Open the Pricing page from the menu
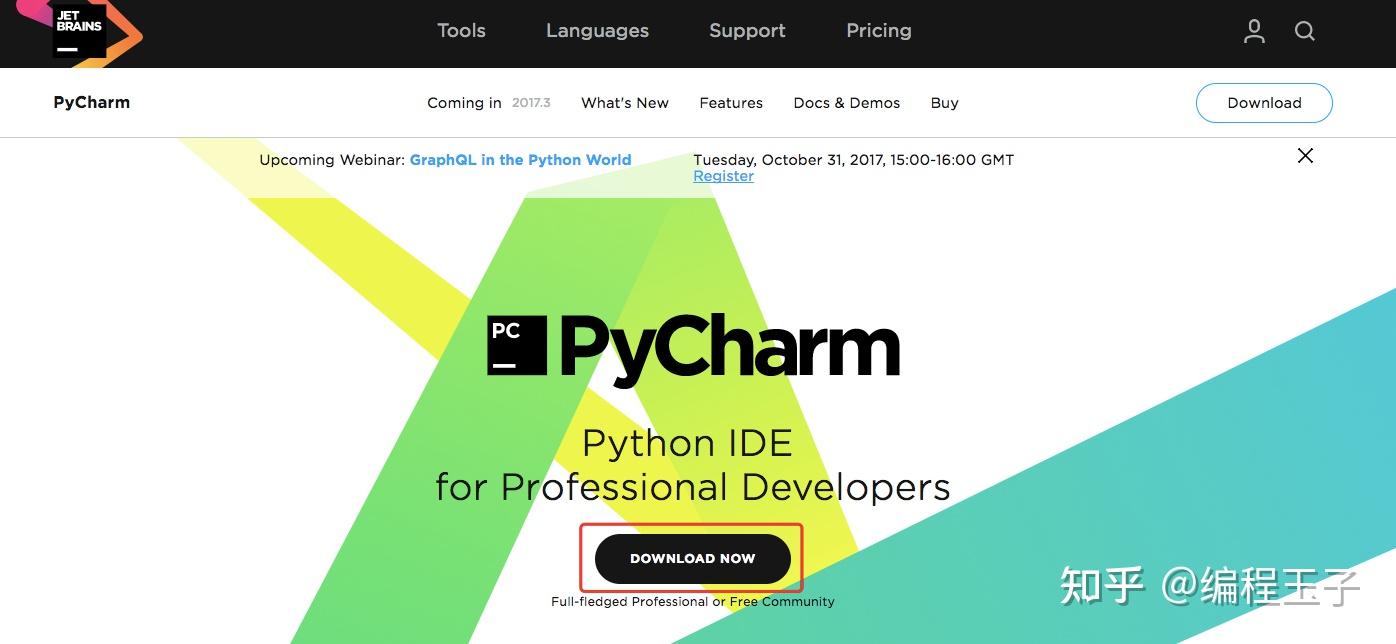1396x644 pixels. pyautogui.click(x=878, y=31)
